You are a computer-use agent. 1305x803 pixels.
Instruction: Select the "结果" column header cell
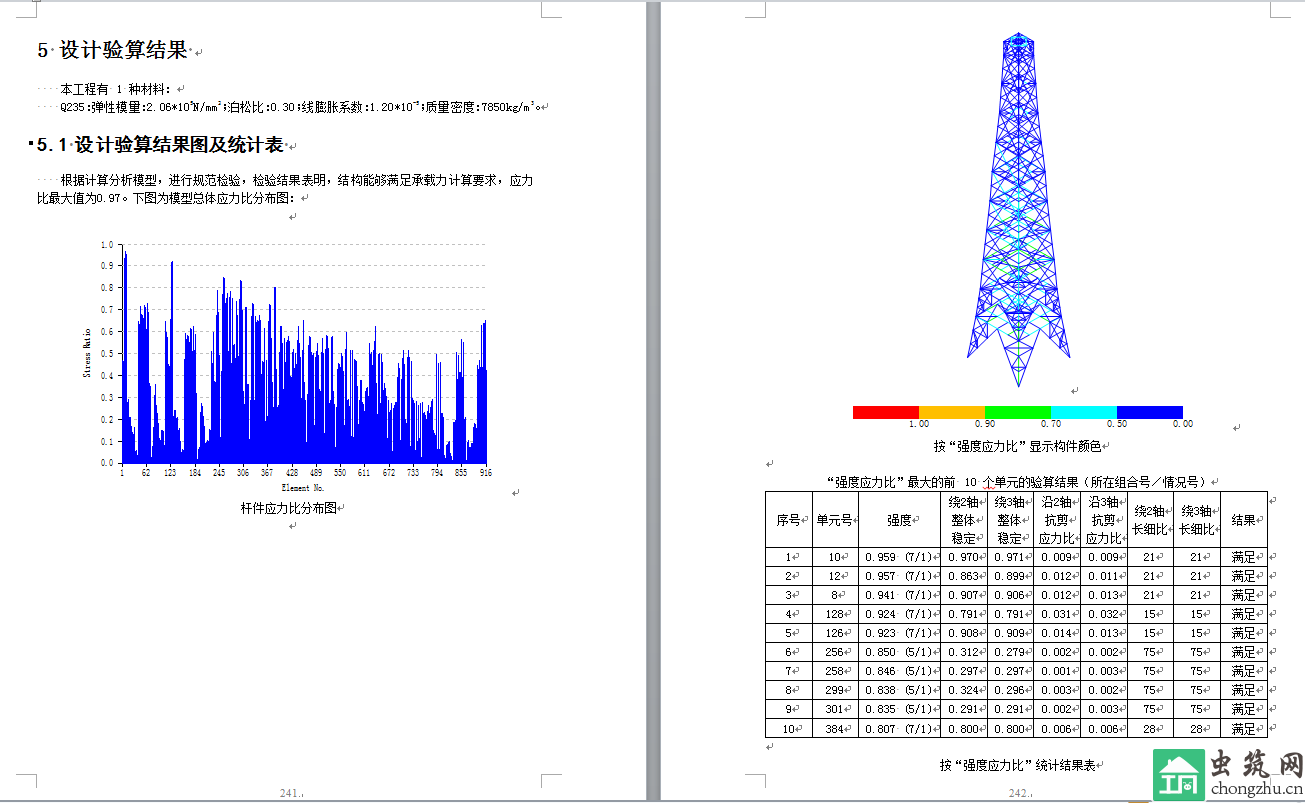tap(1243, 520)
